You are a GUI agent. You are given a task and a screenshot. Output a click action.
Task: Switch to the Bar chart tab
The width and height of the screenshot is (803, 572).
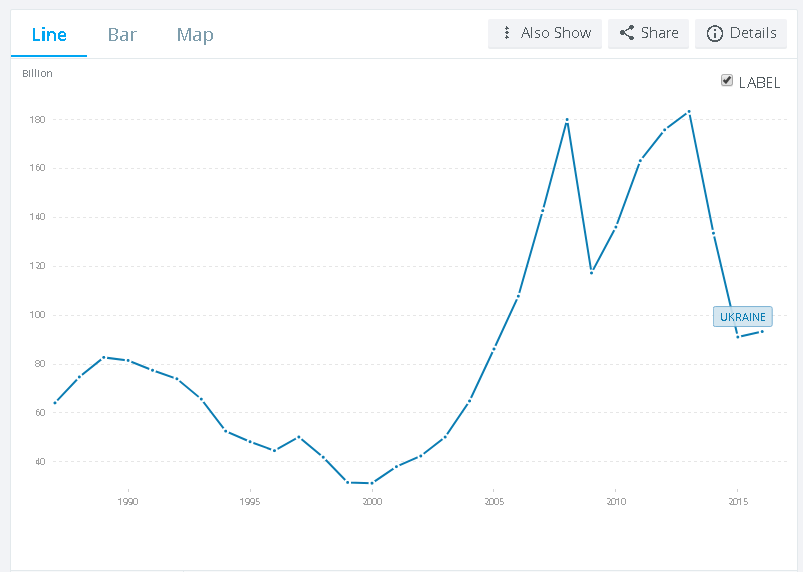pos(122,34)
